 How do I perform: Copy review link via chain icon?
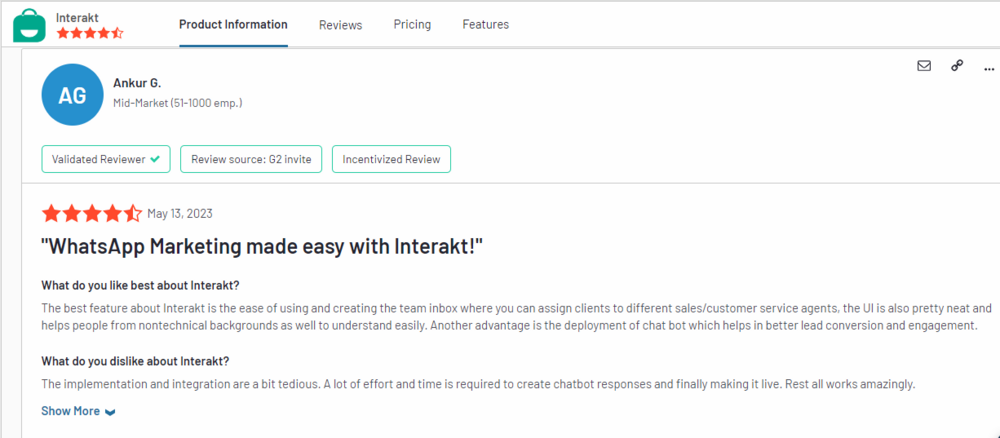point(957,65)
